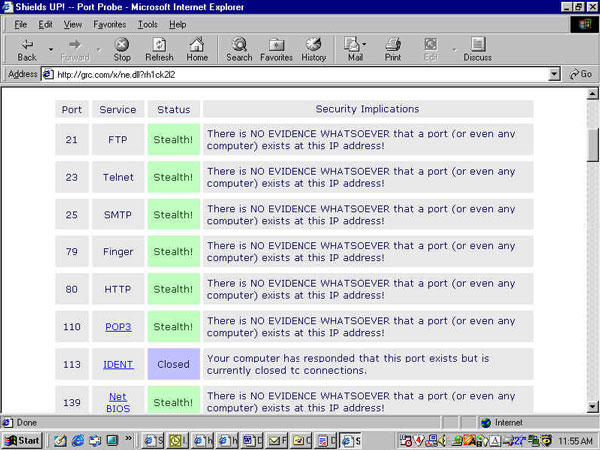Open the Tools menu
Screen dimensions: 600x450
point(148,24)
